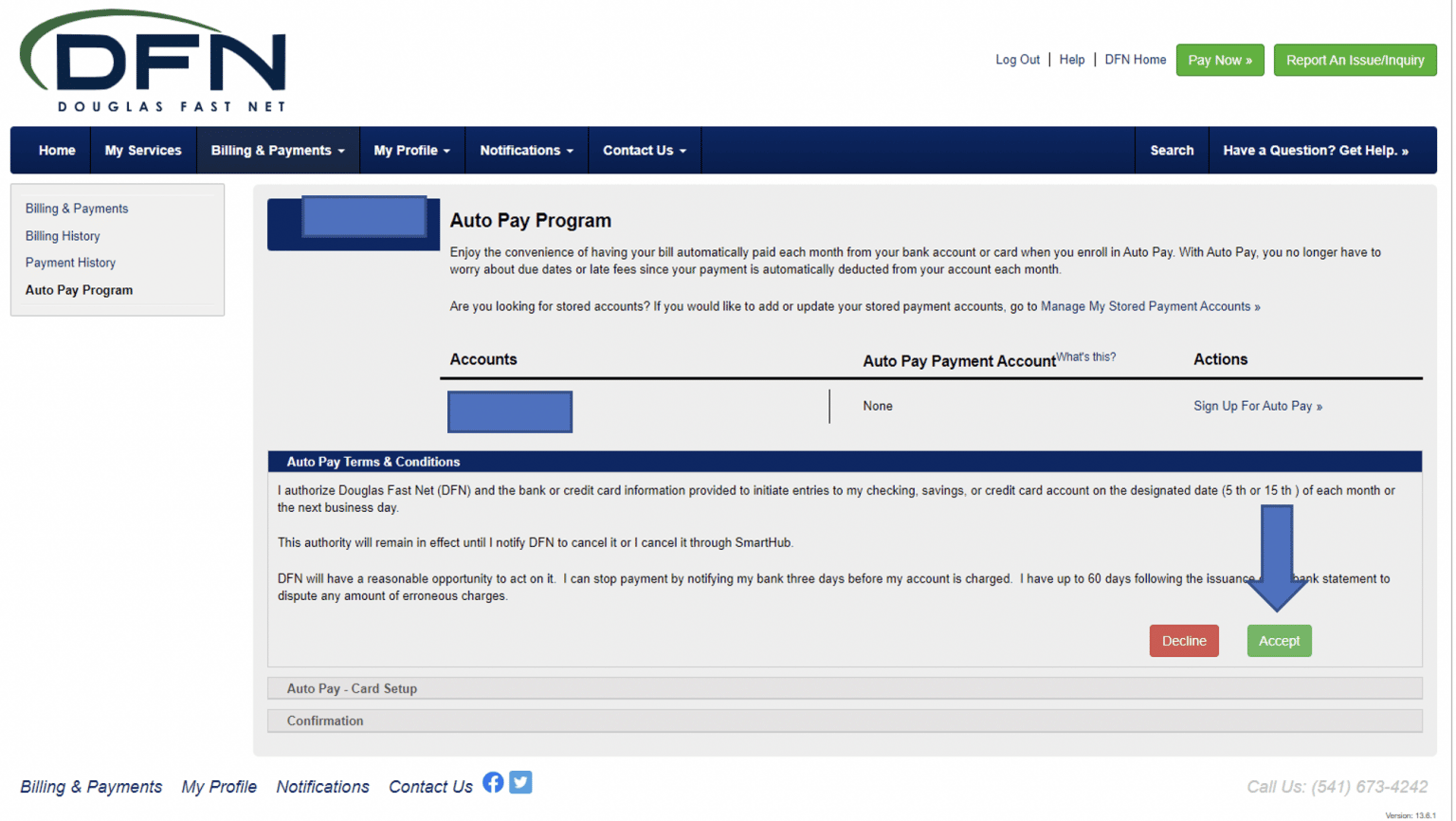Click Report An Issue/Inquiry
This screenshot has width=1456, height=821.
click(1355, 60)
